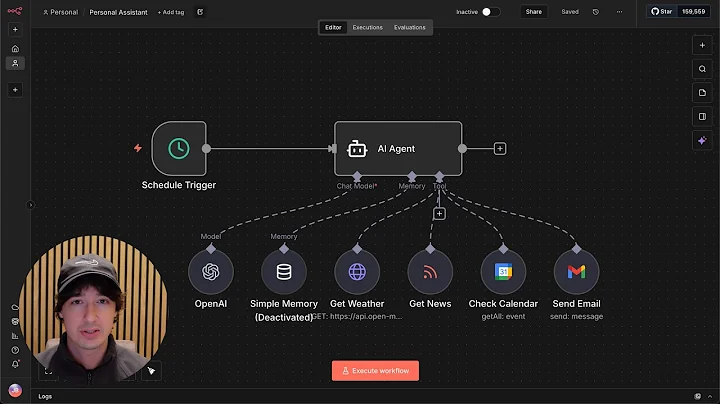Open the Logs panel label
The height and width of the screenshot is (404, 720).
coord(45,396)
